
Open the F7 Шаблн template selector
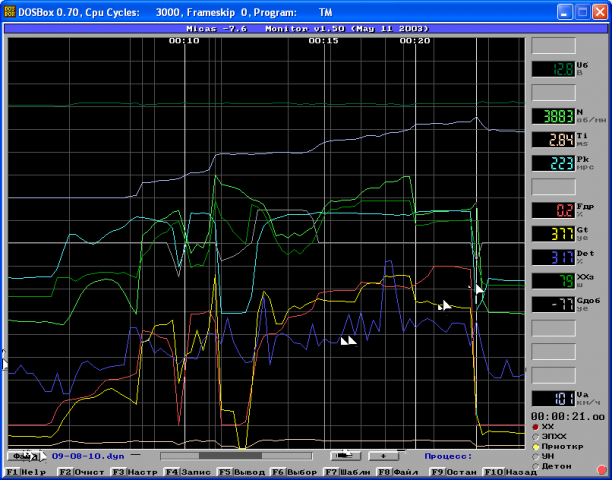click(348, 472)
